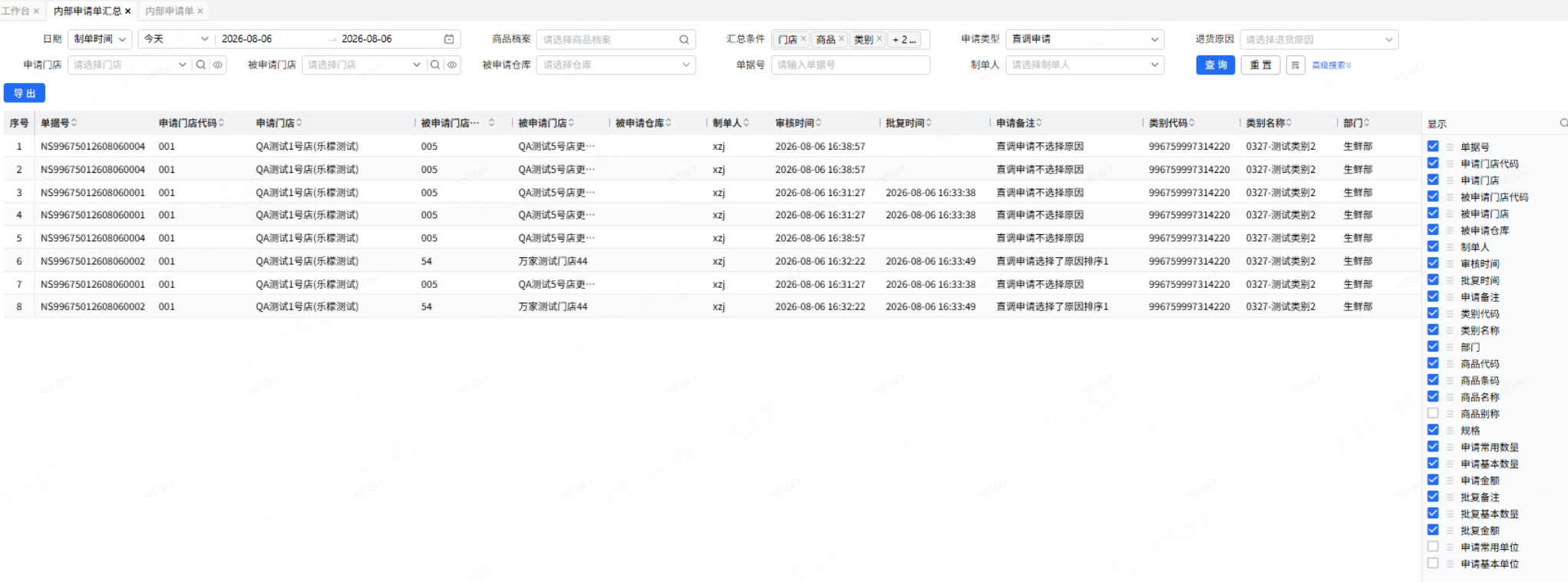This screenshot has height=582, width=1568.
Task: Sort by 申请门店 column sort icon
Action: click(x=299, y=123)
